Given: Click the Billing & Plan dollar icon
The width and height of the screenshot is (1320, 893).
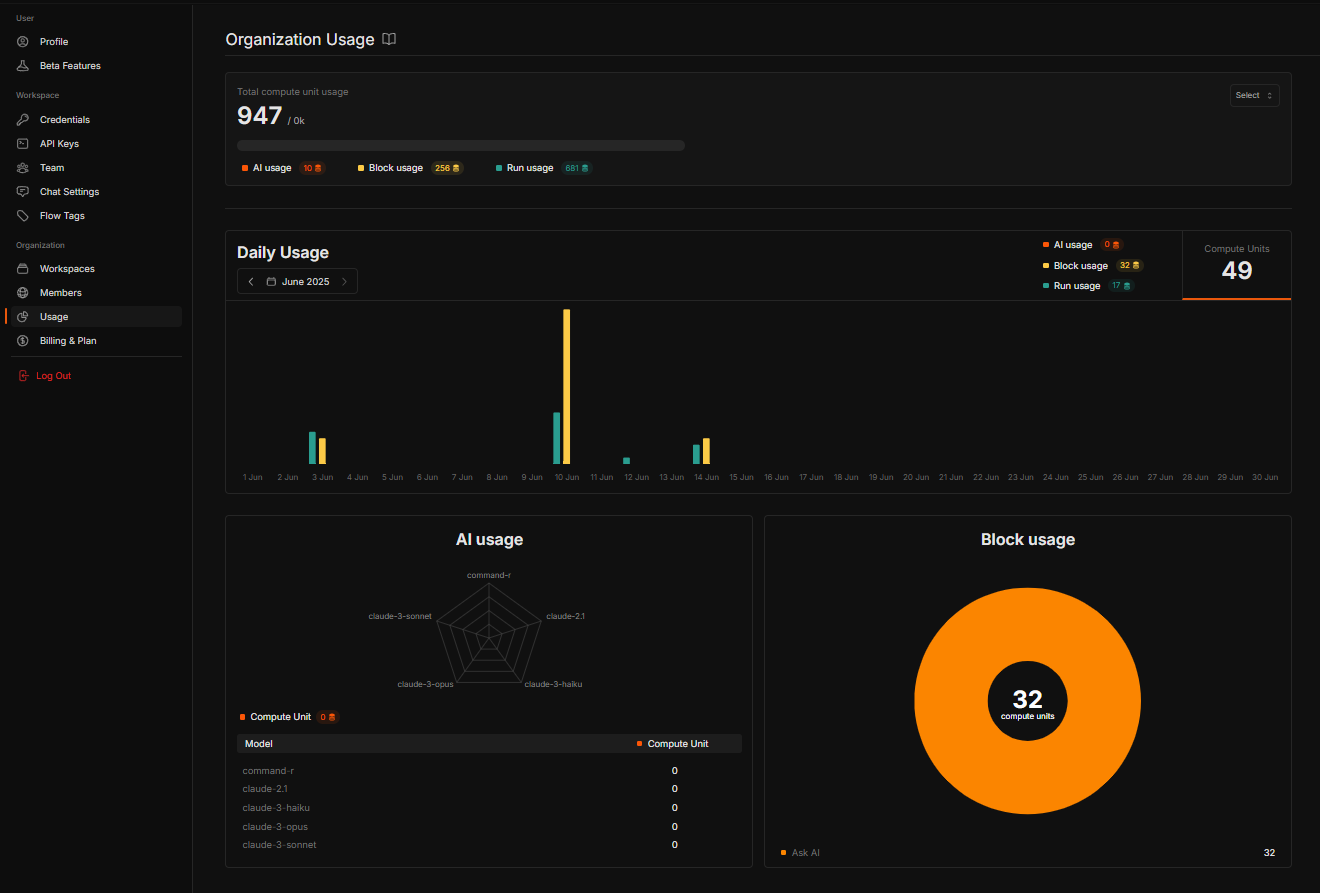Looking at the screenshot, I should (x=22, y=340).
